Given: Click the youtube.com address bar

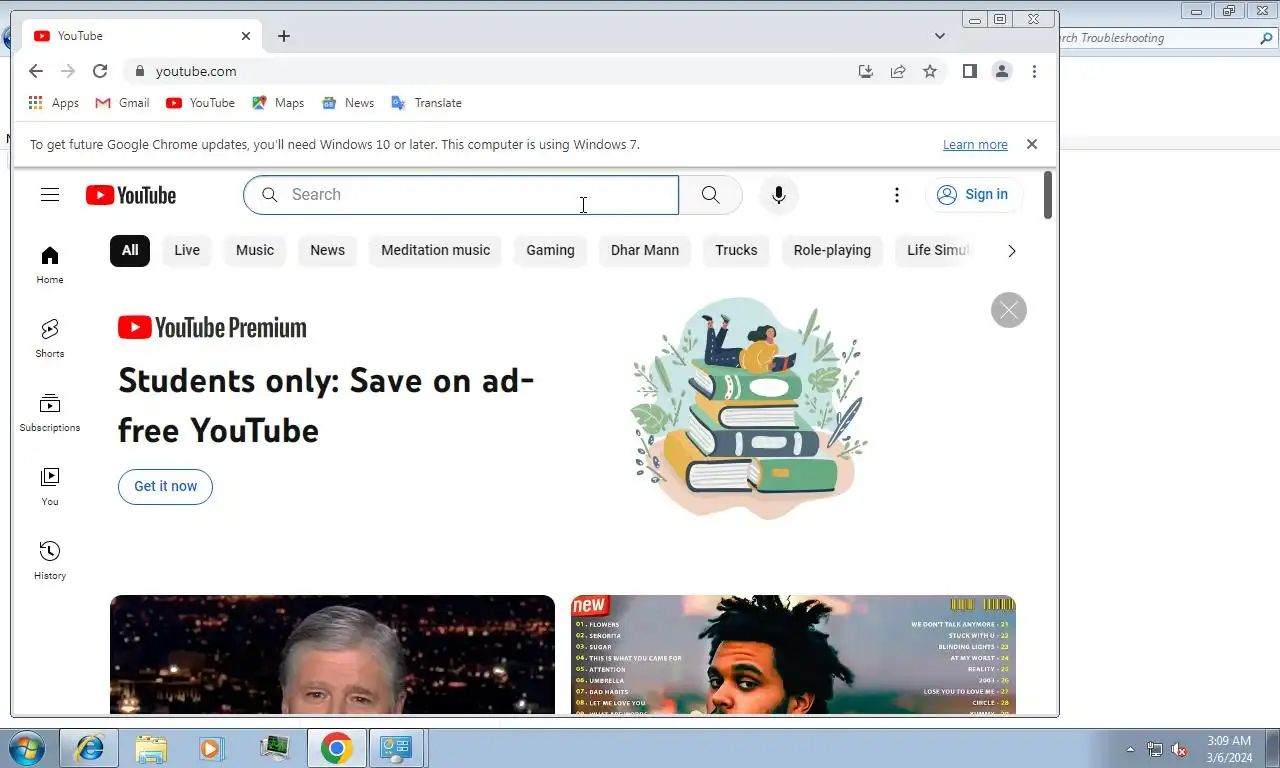Looking at the screenshot, I should point(490,71).
